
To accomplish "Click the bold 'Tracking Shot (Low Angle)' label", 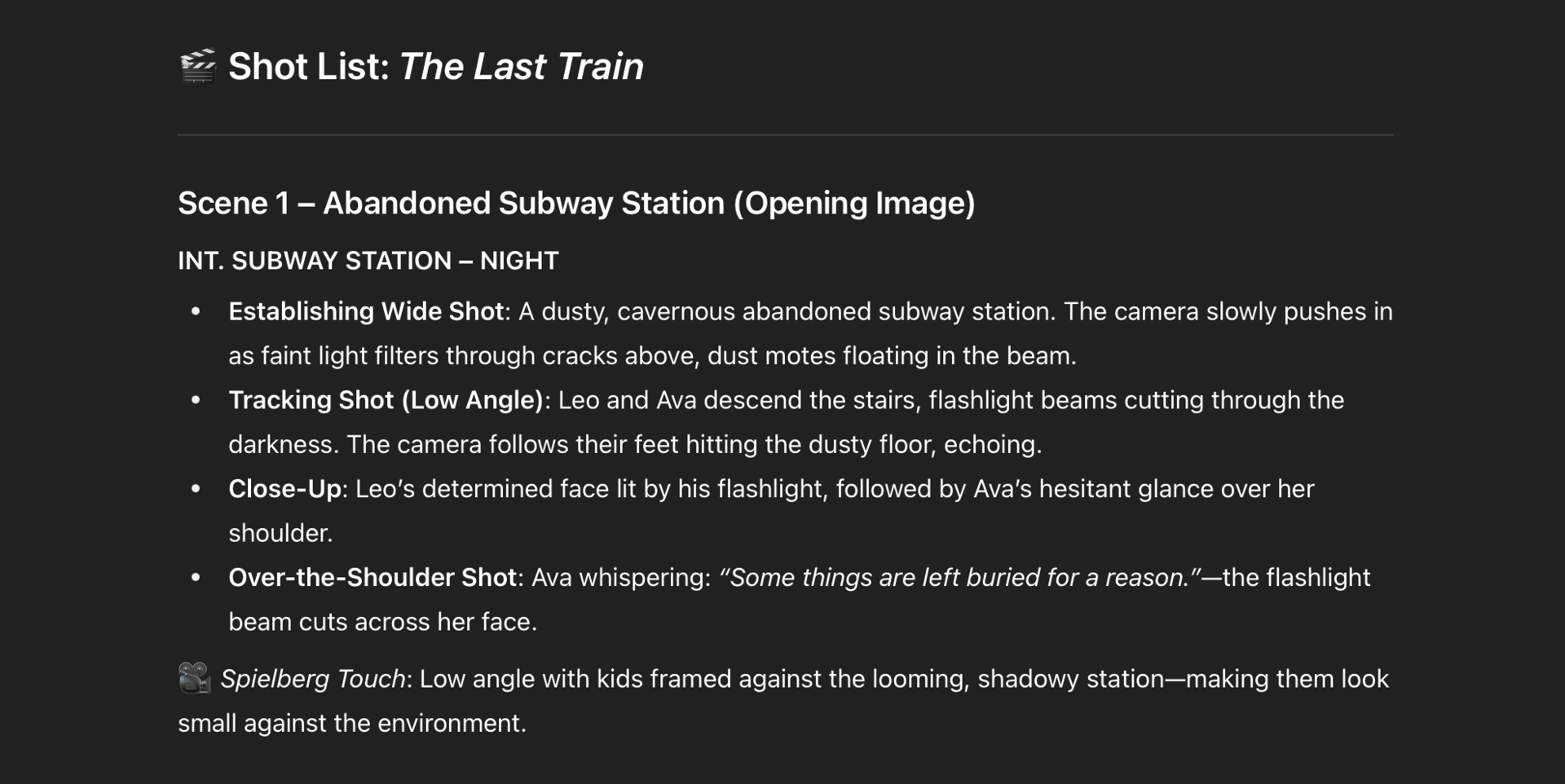I will tap(386, 400).
